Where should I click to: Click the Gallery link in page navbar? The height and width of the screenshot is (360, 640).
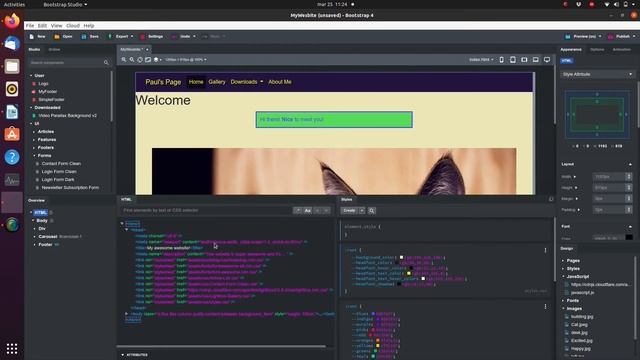[217, 82]
